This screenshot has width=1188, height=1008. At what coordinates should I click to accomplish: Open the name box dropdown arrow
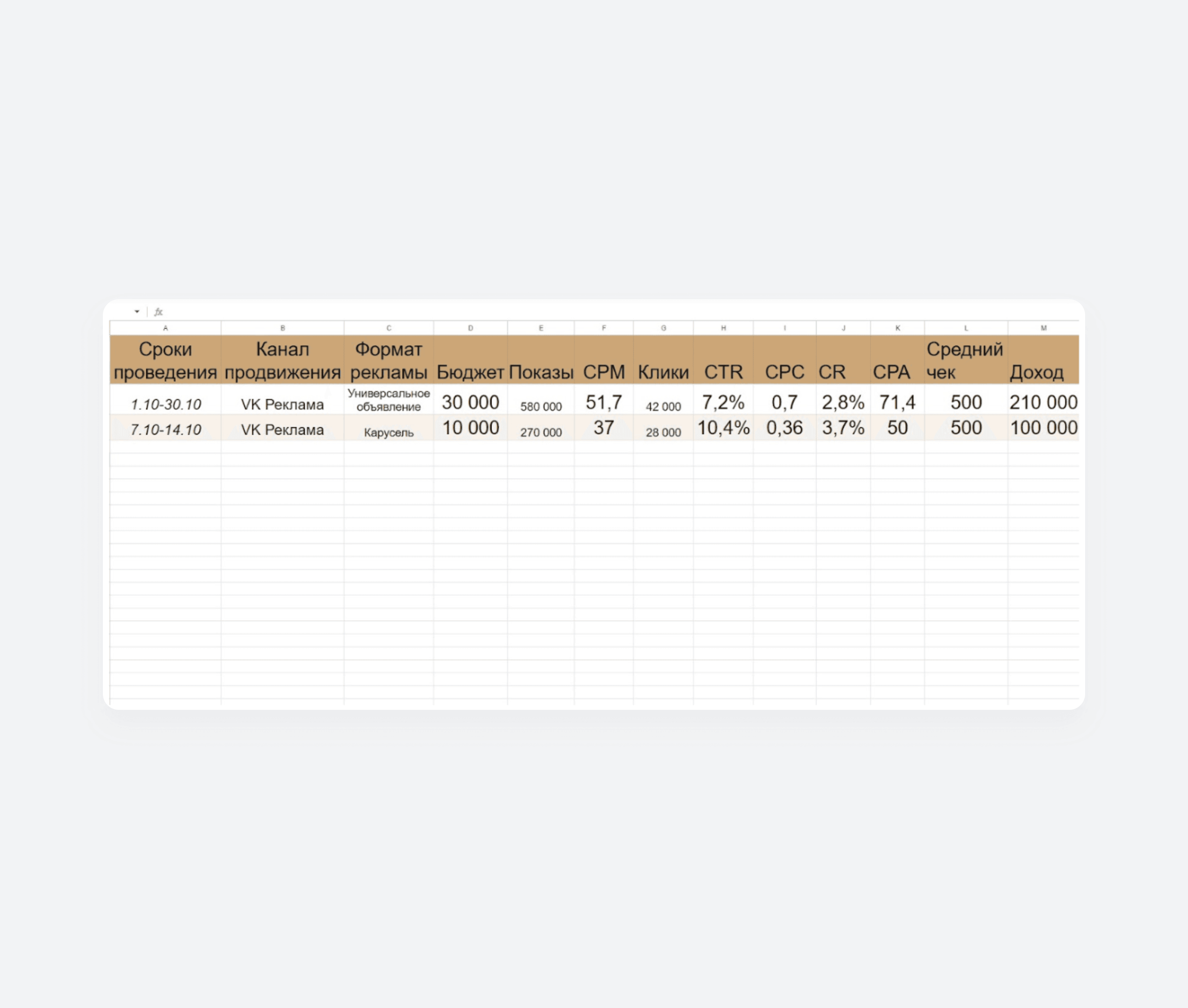click(137, 312)
